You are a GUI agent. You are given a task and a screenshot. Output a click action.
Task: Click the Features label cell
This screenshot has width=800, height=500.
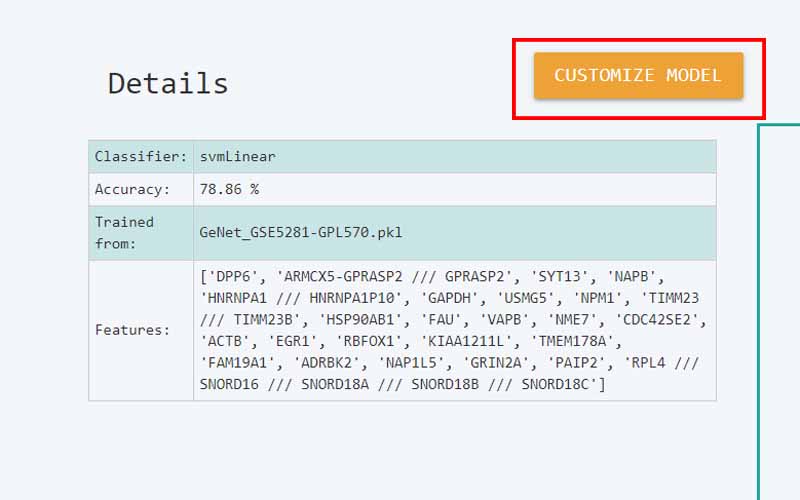click(132, 330)
